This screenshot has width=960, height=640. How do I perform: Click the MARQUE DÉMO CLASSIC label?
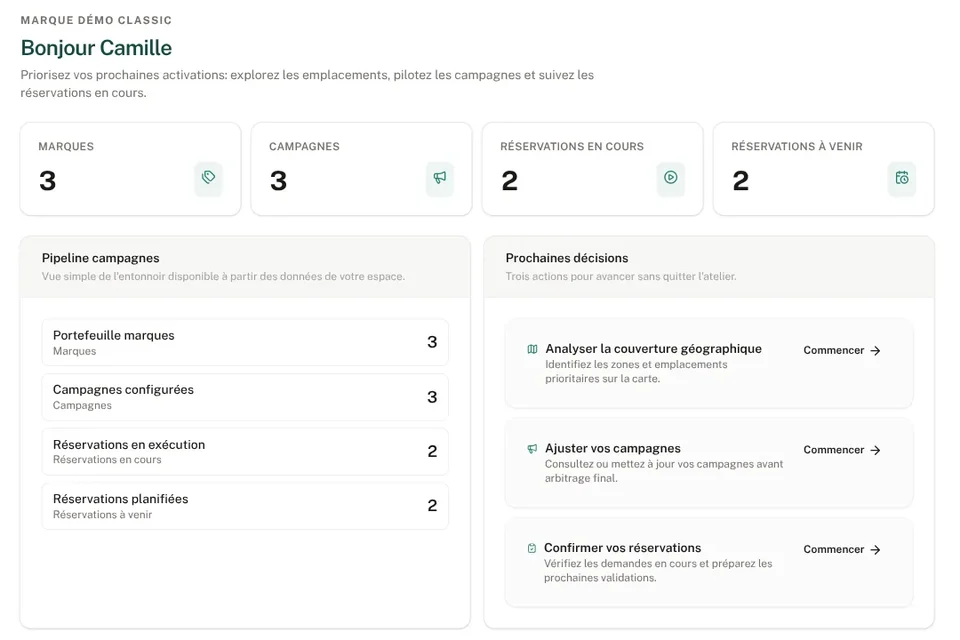click(x=96, y=20)
